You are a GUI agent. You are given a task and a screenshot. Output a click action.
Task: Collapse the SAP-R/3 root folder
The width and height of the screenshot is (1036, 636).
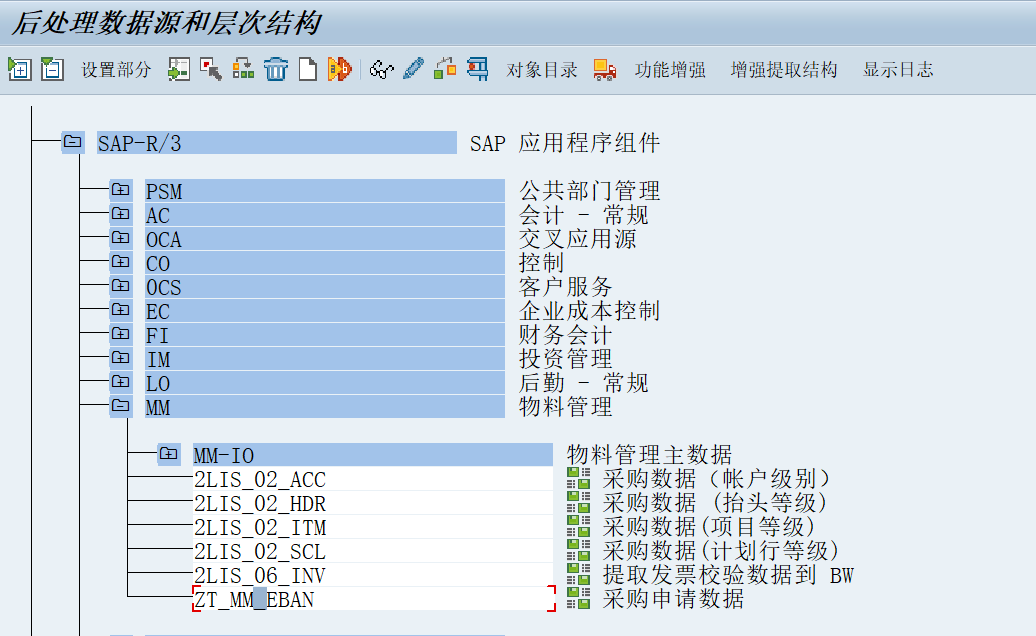click(73, 142)
